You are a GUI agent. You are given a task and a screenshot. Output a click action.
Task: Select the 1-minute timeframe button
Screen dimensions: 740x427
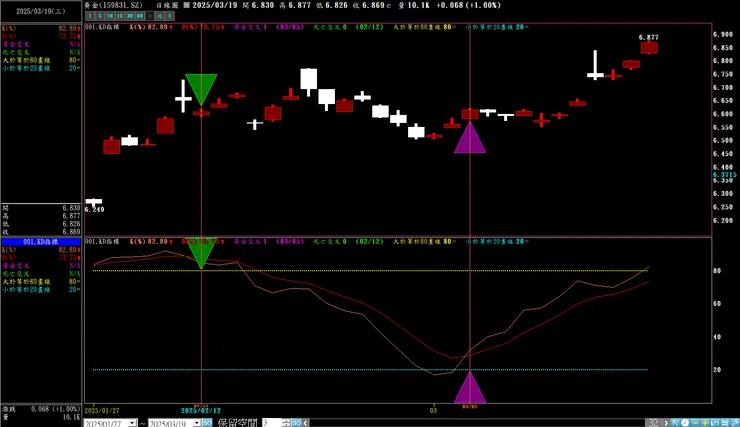[90, 16]
